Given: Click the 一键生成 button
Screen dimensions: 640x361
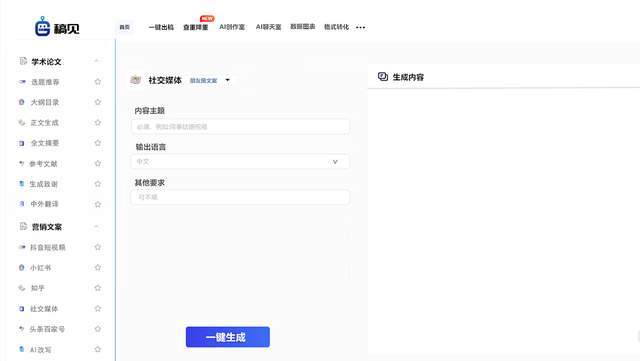Looking at the screenshot, I should [x=228, y=337].
